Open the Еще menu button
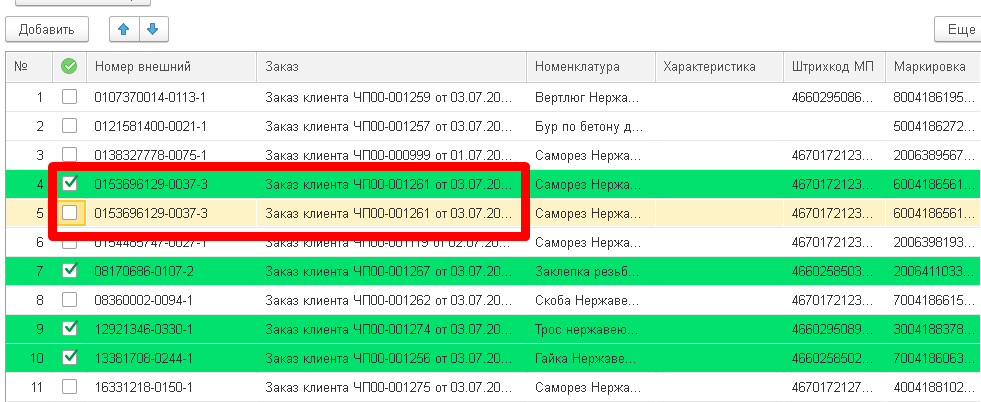Viewport: 981px width, 402px height. [958, 29]
